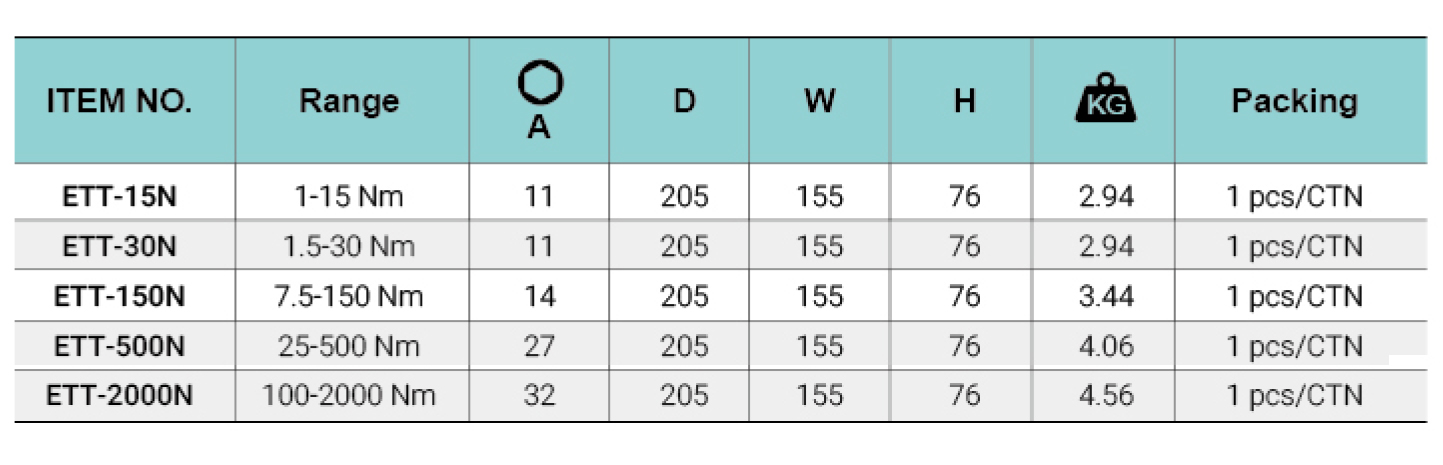Image resolution: width=1443 pixels, height=465 pixels.
Task: Select the ITEM NO. column header
Action: click(120, 101)
